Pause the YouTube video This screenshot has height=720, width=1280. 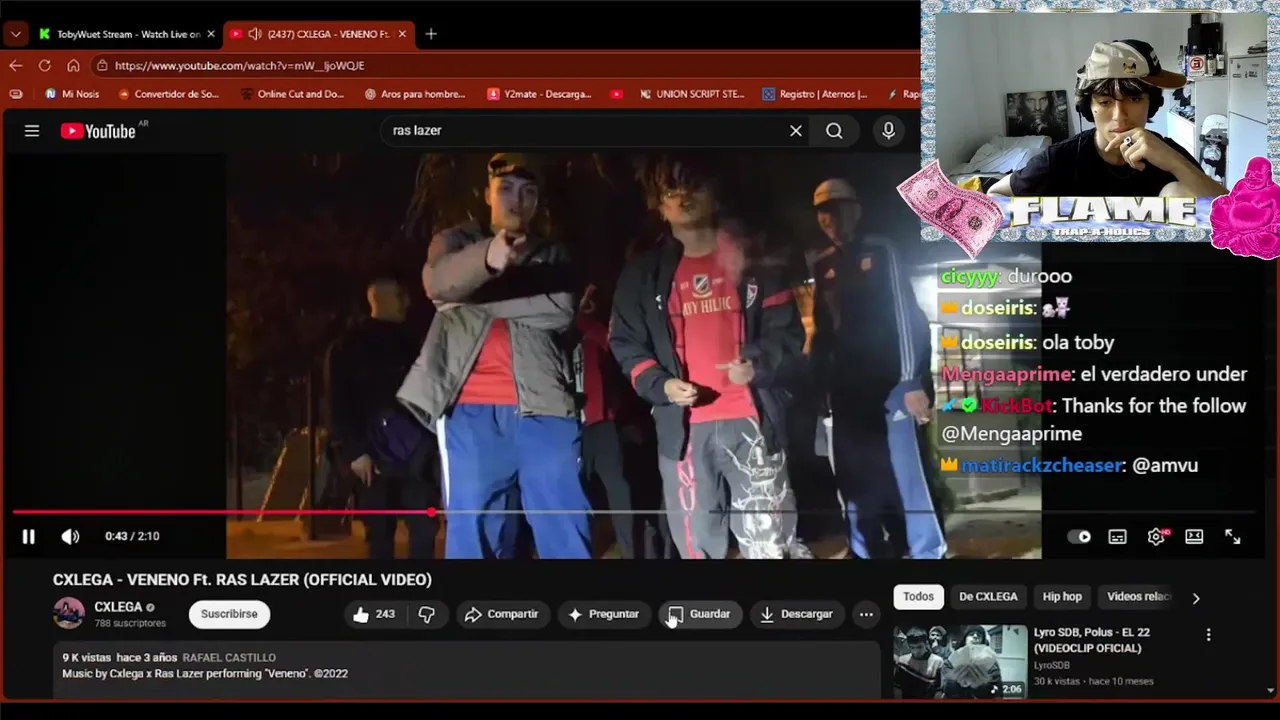[28, 537]
